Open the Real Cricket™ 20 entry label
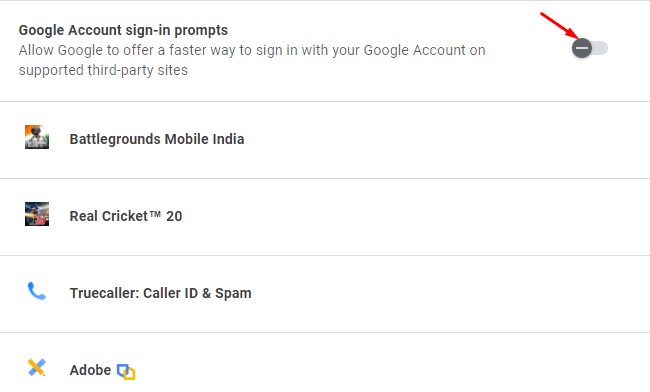The height and width of the screenshot is (392, 650). coord(126,216)
